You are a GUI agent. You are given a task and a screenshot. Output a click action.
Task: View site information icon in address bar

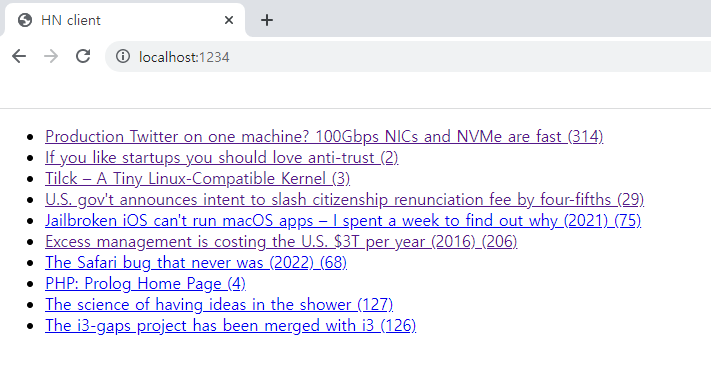coord(123,56)
